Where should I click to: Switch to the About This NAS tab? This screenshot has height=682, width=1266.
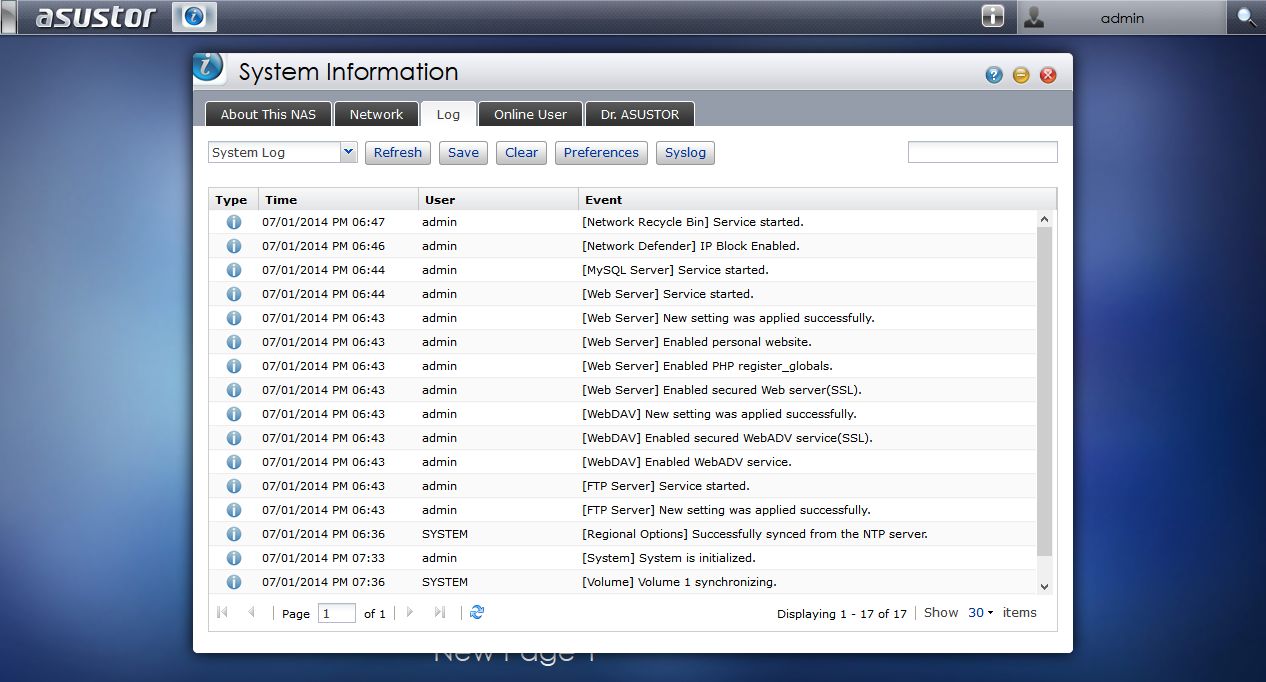point(268,114)
